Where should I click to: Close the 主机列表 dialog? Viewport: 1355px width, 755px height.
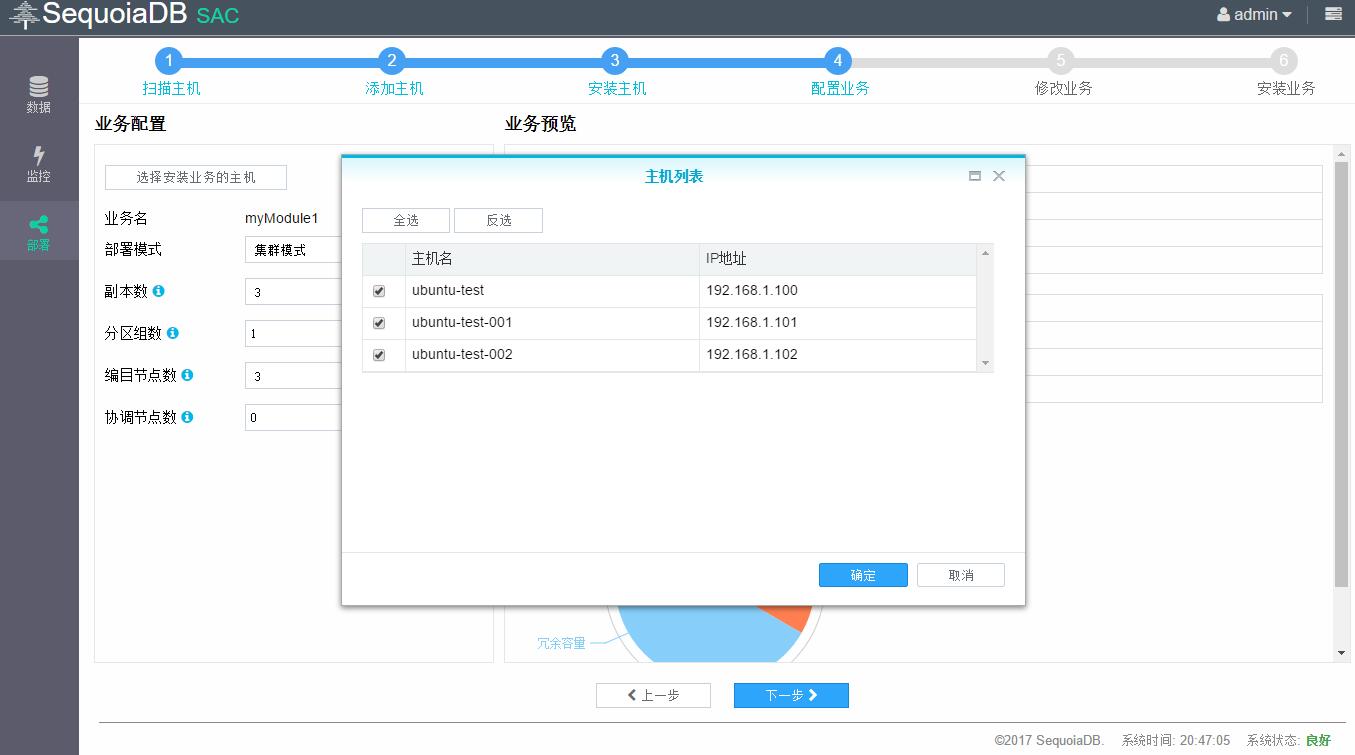click(x=998, y=176)
